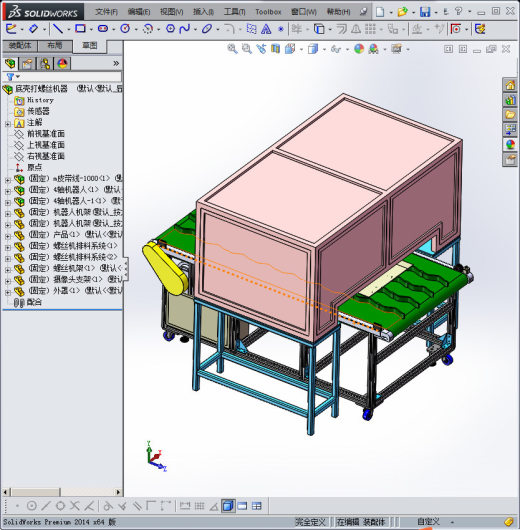Select the Polygon sketch tool
The image size is (520, 530).
pos(170,29)
